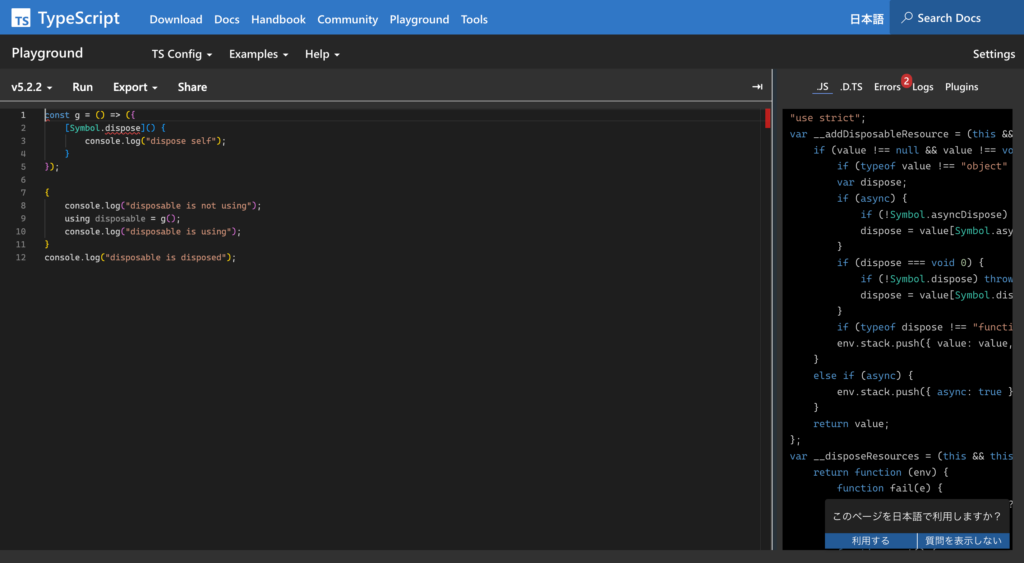Dismiss prompt with 質問を表示しない button
The image size is (1024, 563).
coord(963,541)
